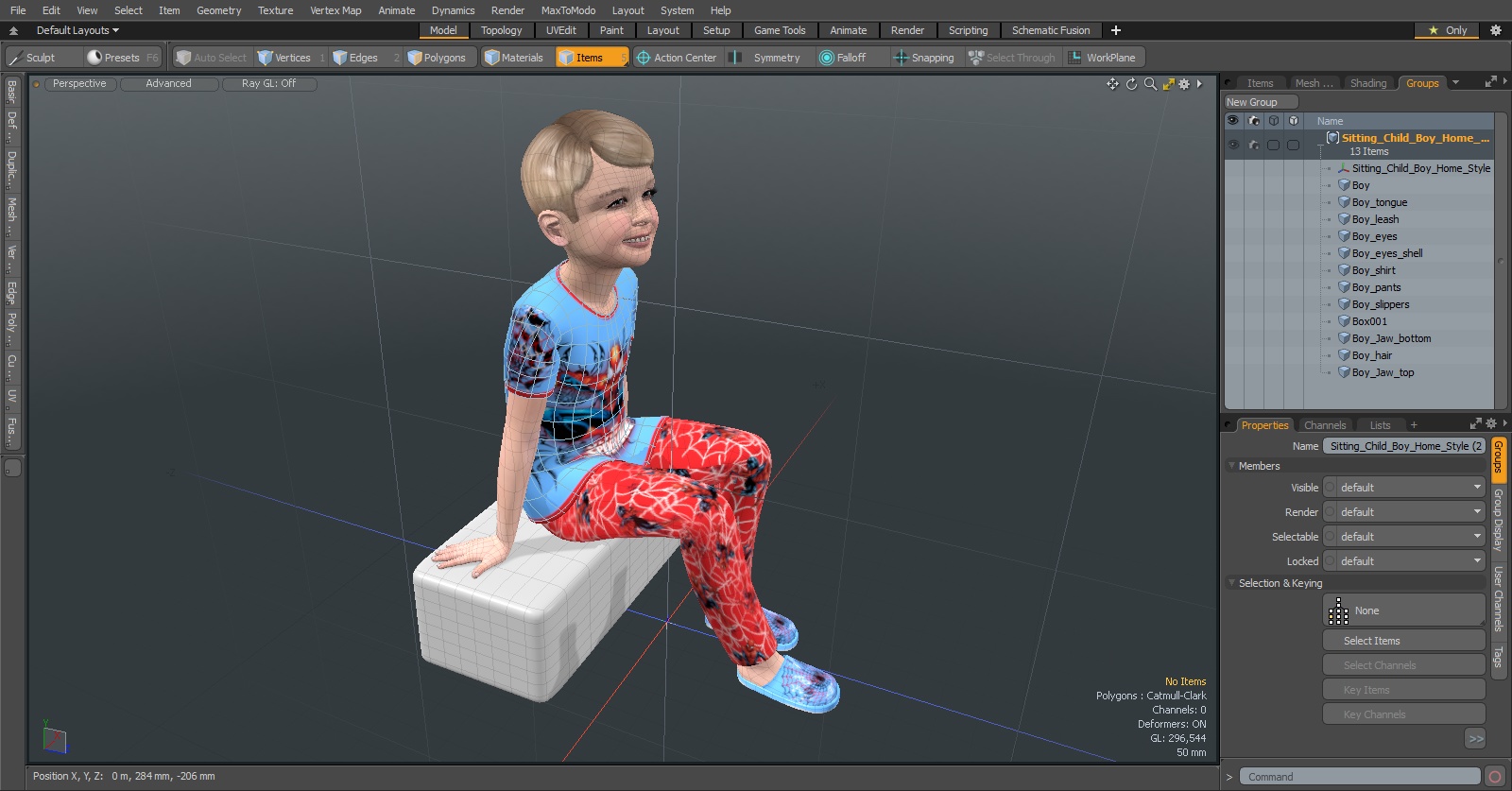Click the Key Channels button
This screenshot has height=791, width=1512.
(1404, 714)
